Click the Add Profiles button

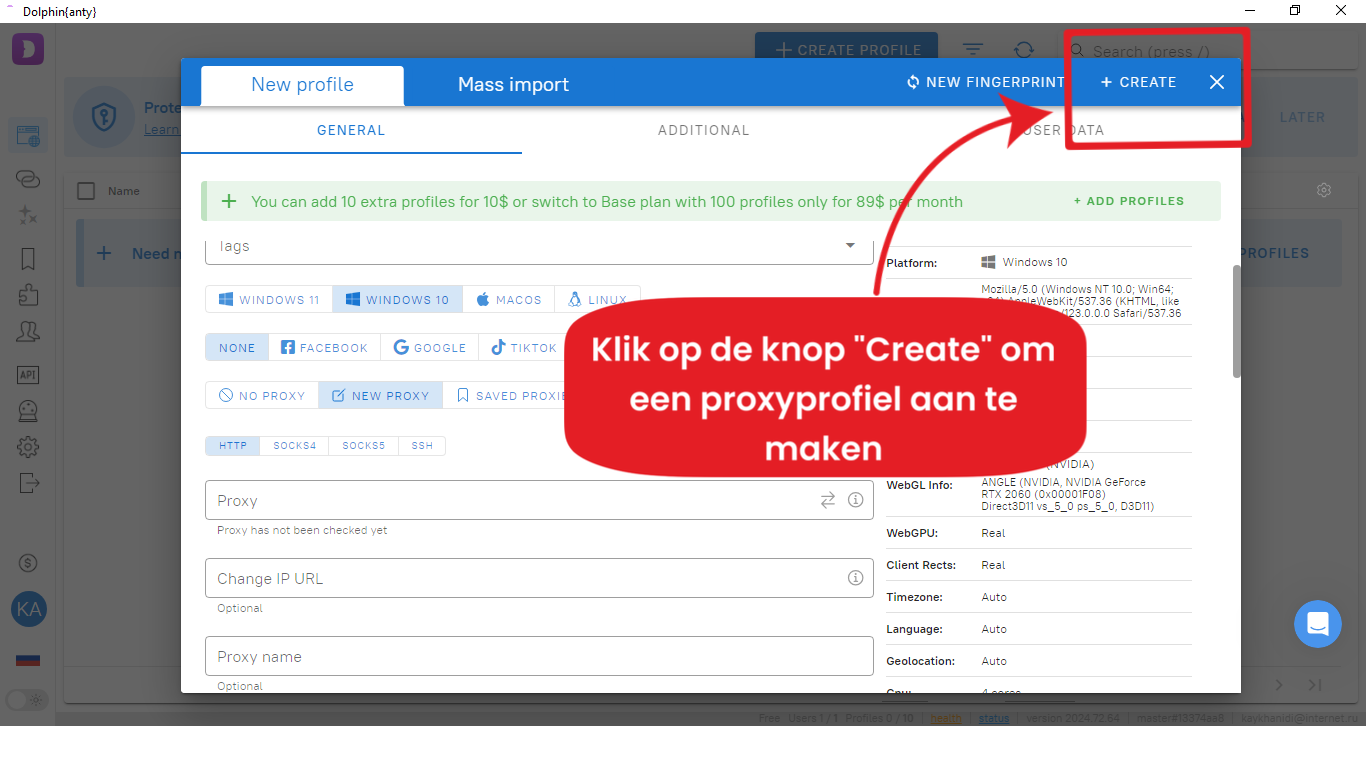[x=1129, y=201]
